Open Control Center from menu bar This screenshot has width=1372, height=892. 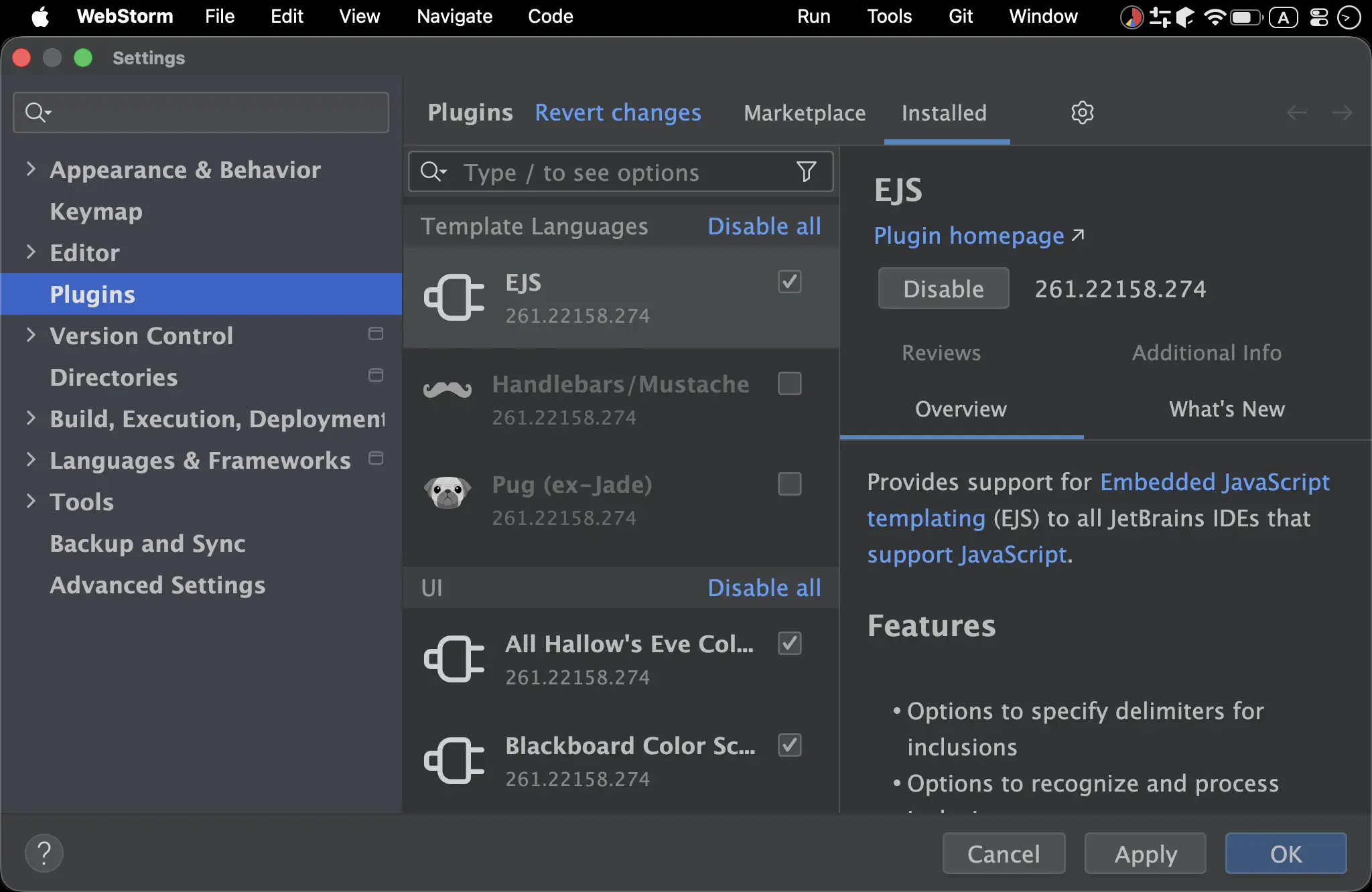pyautogui.click(x=1318, y=17)
